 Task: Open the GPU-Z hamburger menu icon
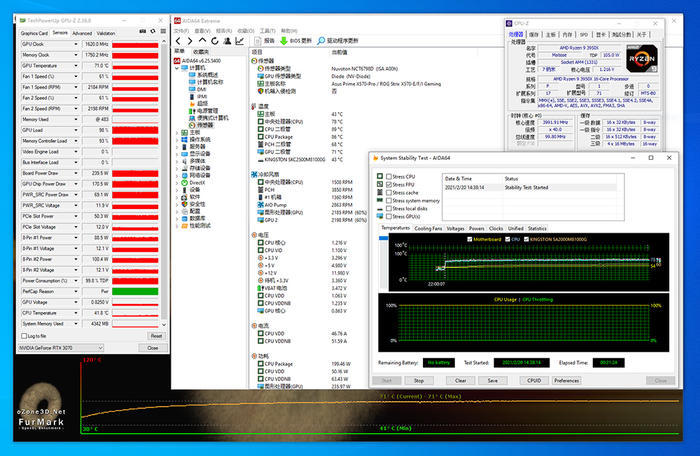[163, 31]
